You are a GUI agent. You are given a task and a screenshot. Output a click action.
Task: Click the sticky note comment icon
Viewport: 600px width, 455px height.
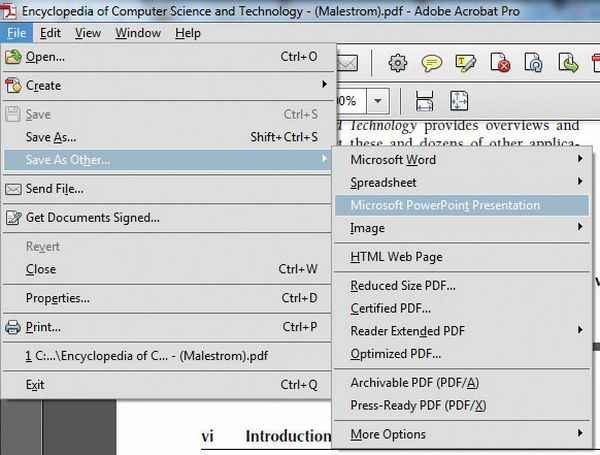click(432, 63)
